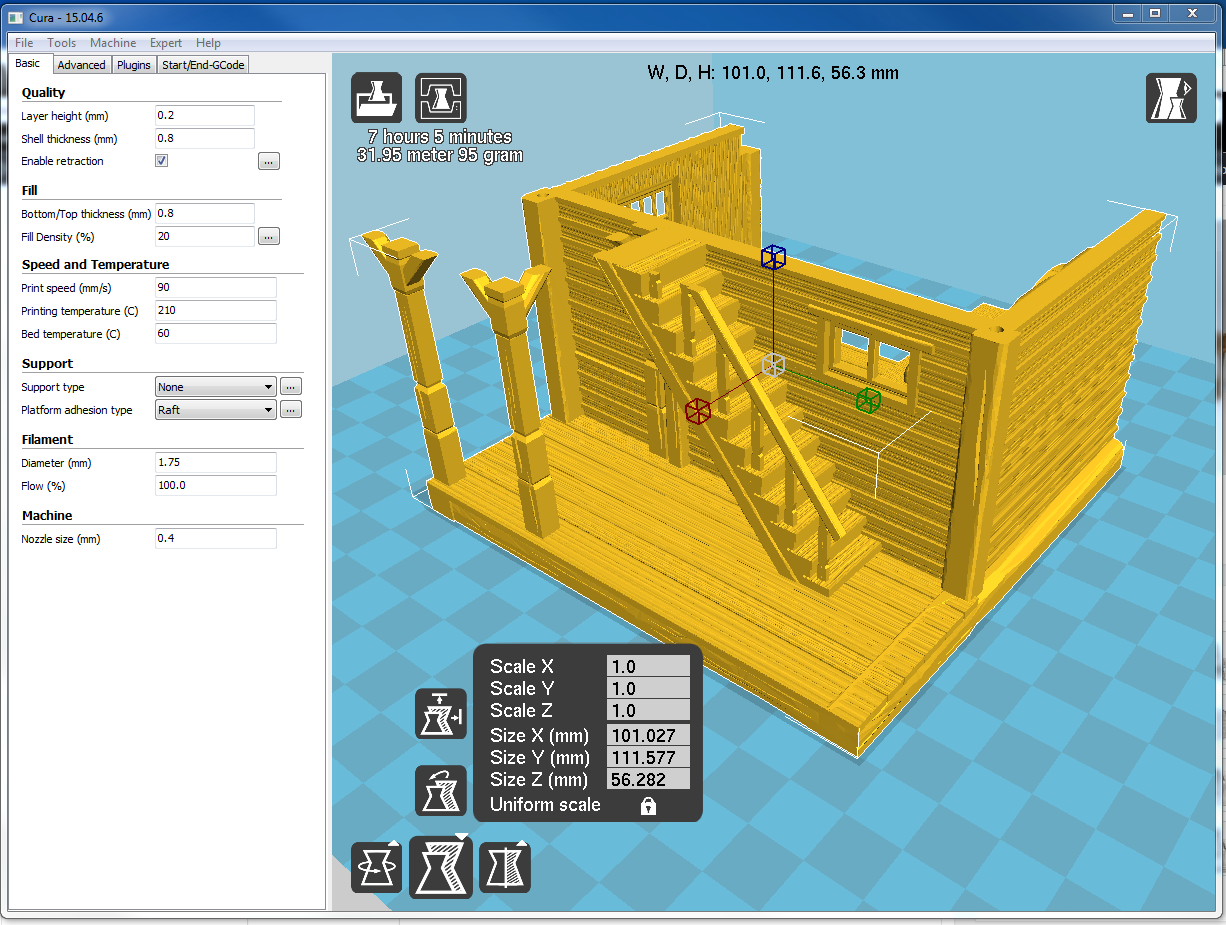This screenshot has width=1226, height=925.
Task: Open Support type dropdown
Action: coord(216,387)
